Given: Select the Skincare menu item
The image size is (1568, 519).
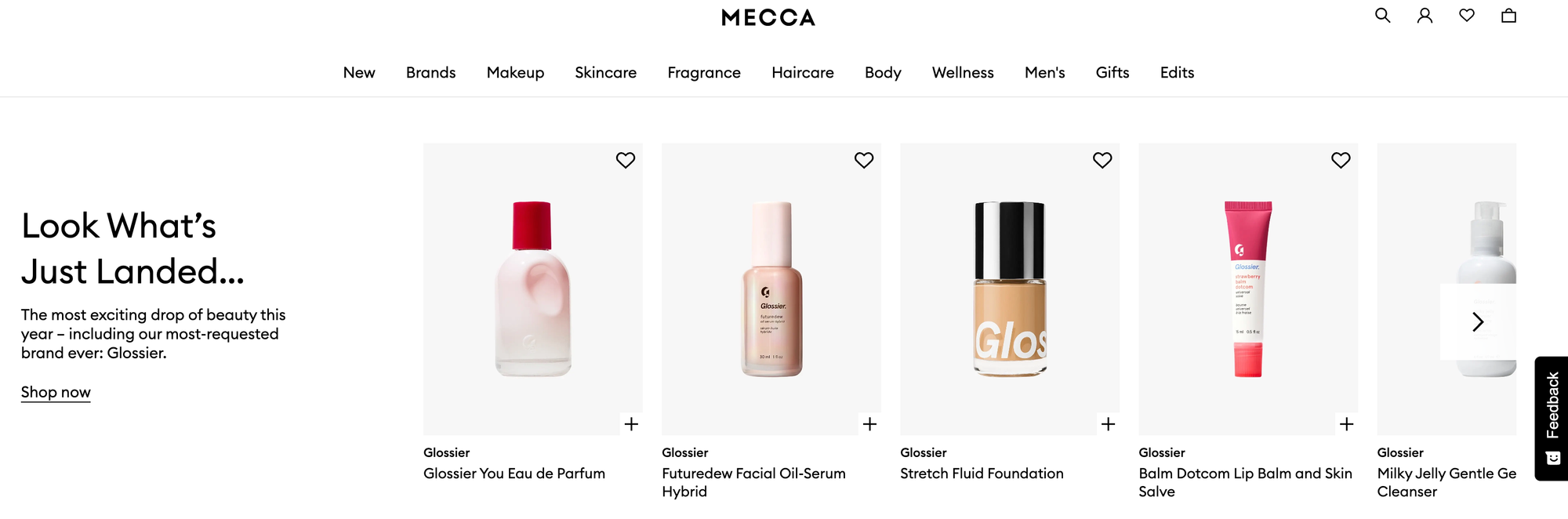Looking at the screenshot, I should (x=605, y=72).
